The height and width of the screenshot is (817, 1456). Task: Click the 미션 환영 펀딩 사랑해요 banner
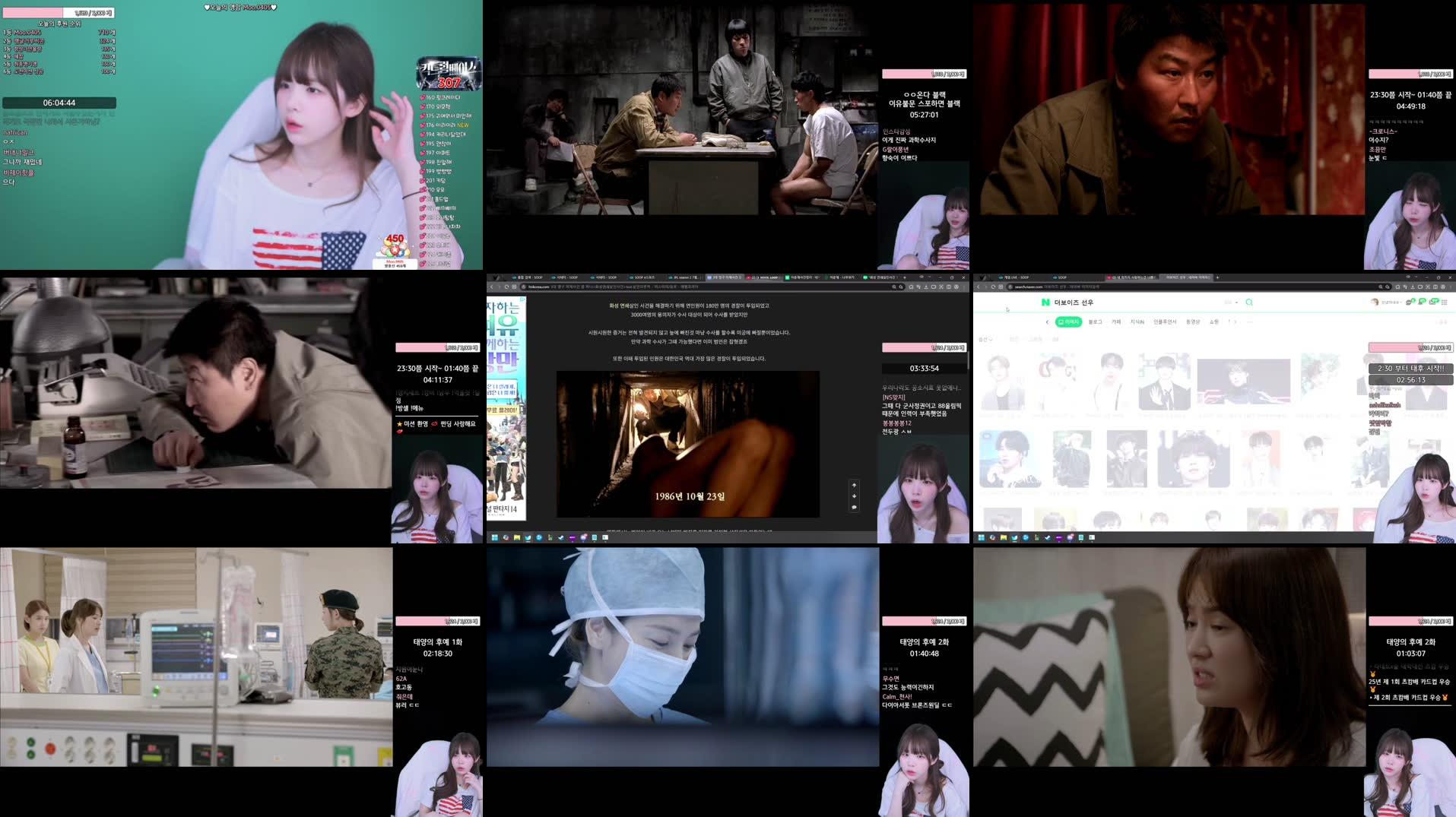(436, 424)
